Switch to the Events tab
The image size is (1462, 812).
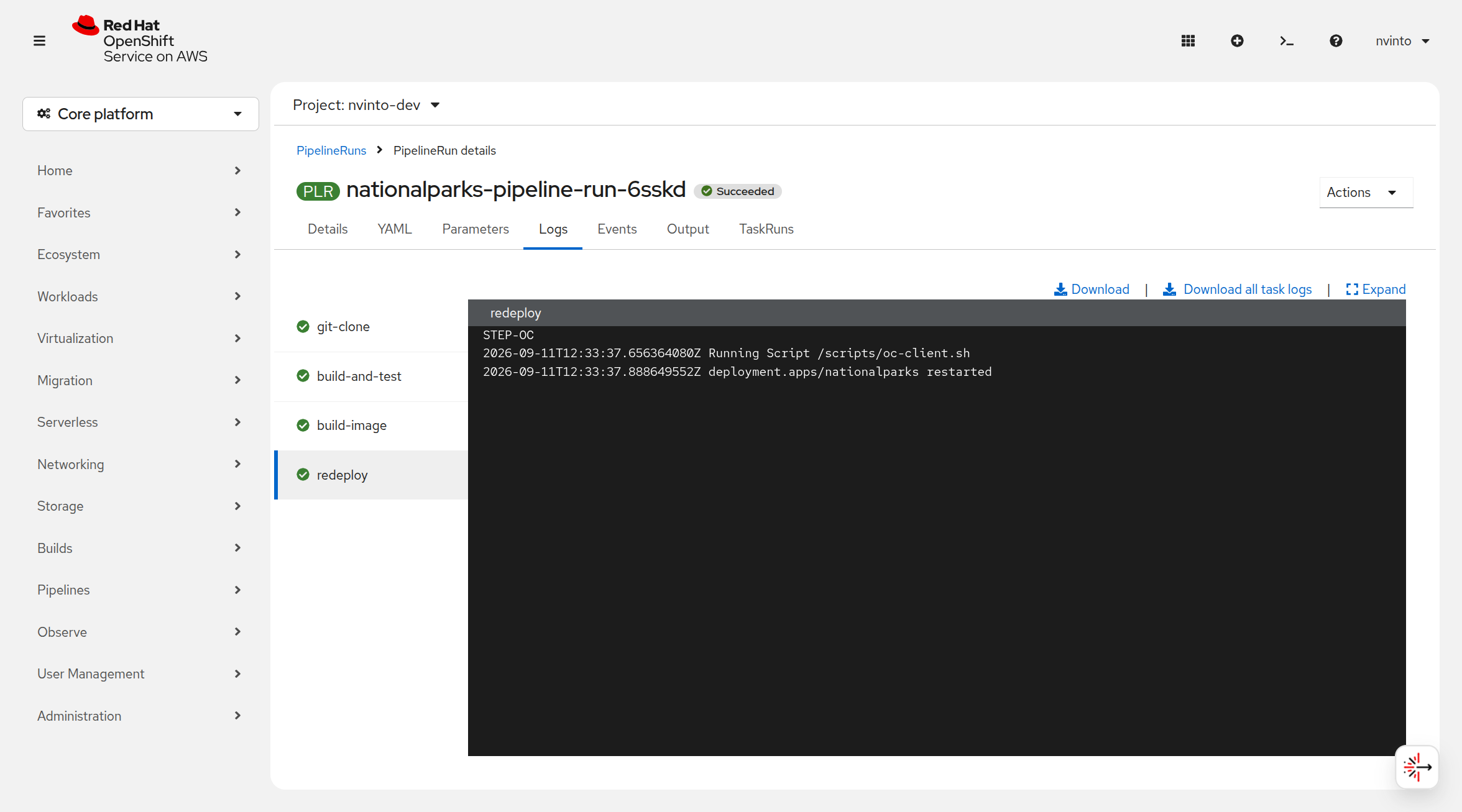pos(617,229)
